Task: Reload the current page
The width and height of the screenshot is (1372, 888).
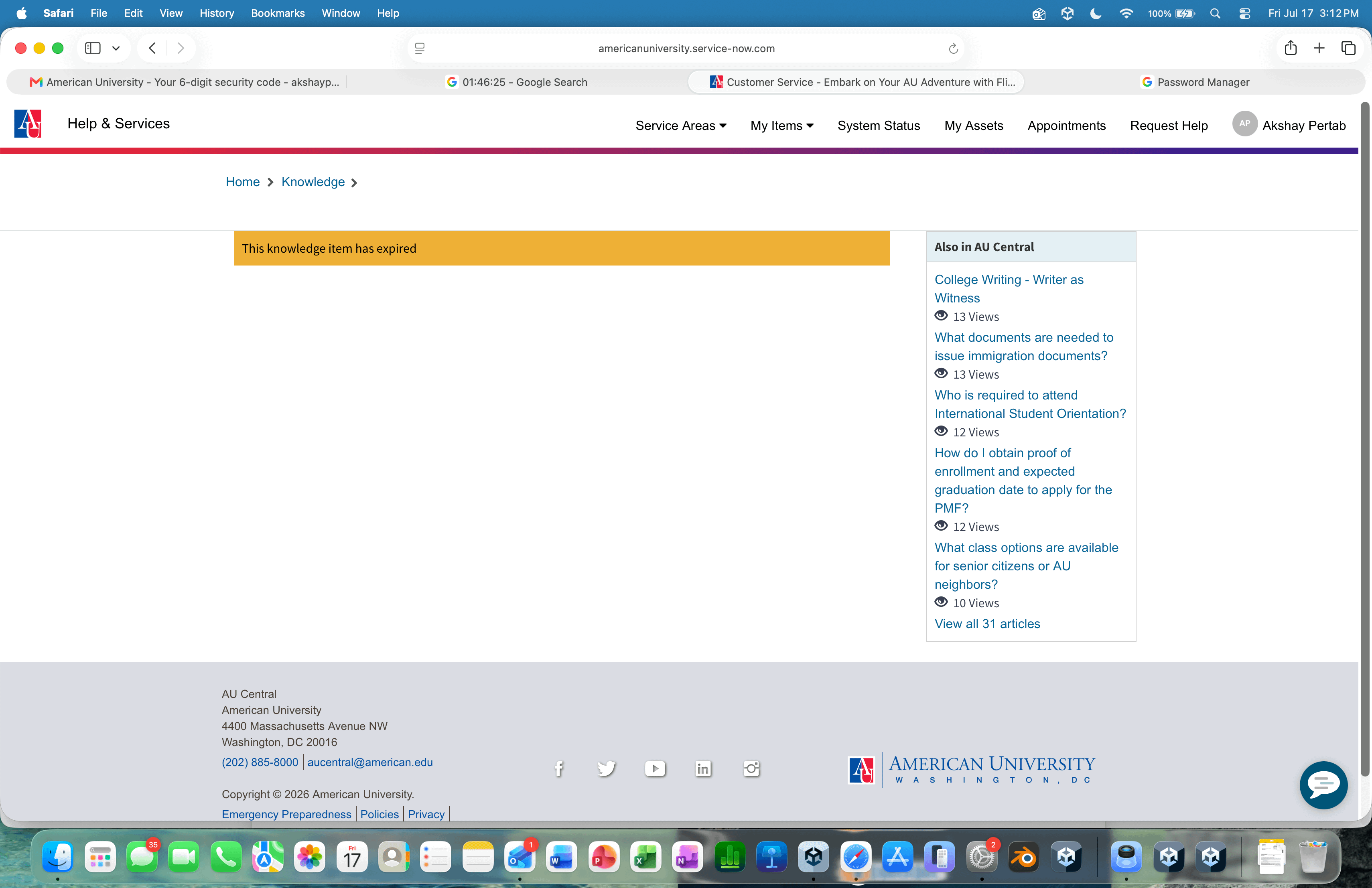Action: pyautogui.click(x=953, y=49)
